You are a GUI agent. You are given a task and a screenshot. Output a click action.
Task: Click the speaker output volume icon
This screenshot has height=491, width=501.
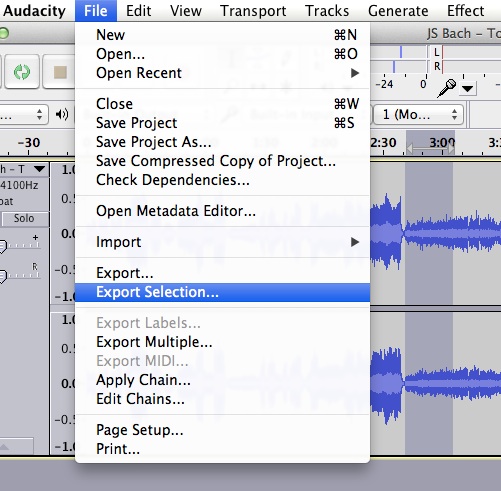pos(62,115)
